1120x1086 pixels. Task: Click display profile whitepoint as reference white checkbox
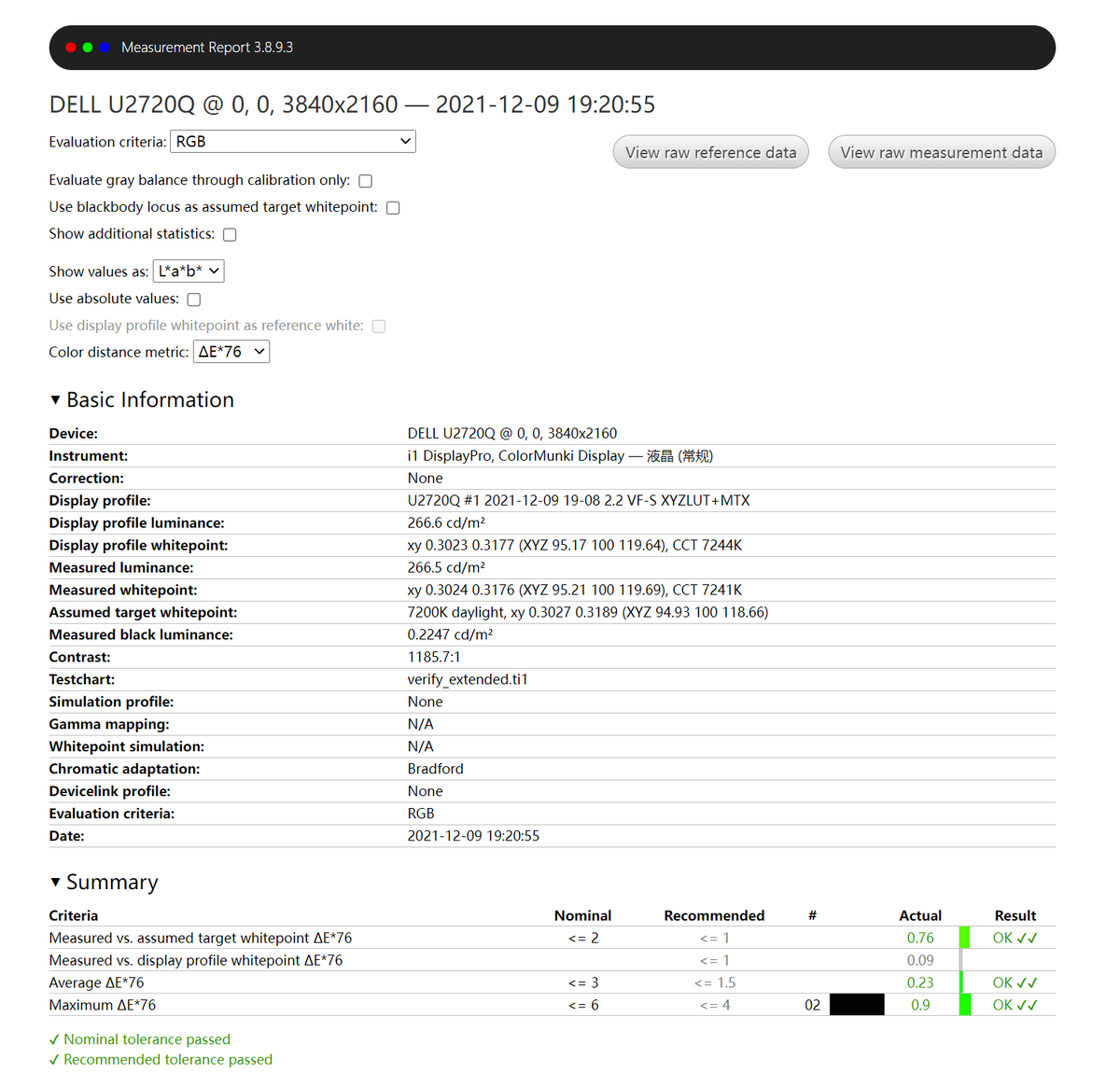[x=379, y=327]
